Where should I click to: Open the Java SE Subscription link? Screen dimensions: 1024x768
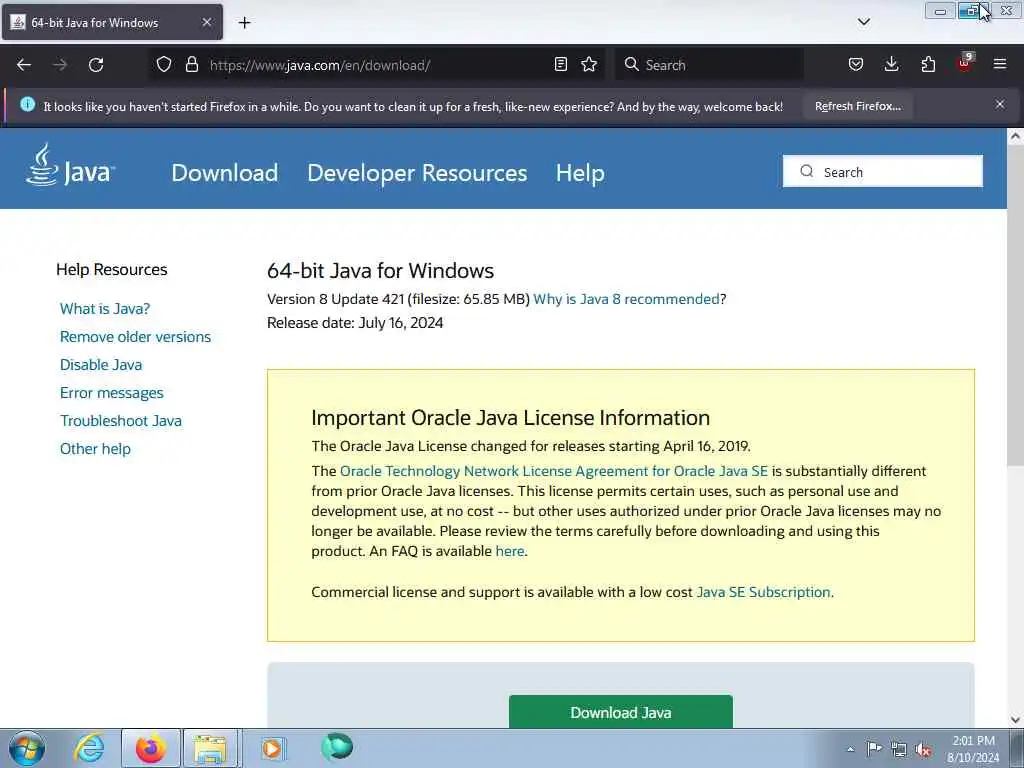763,592
